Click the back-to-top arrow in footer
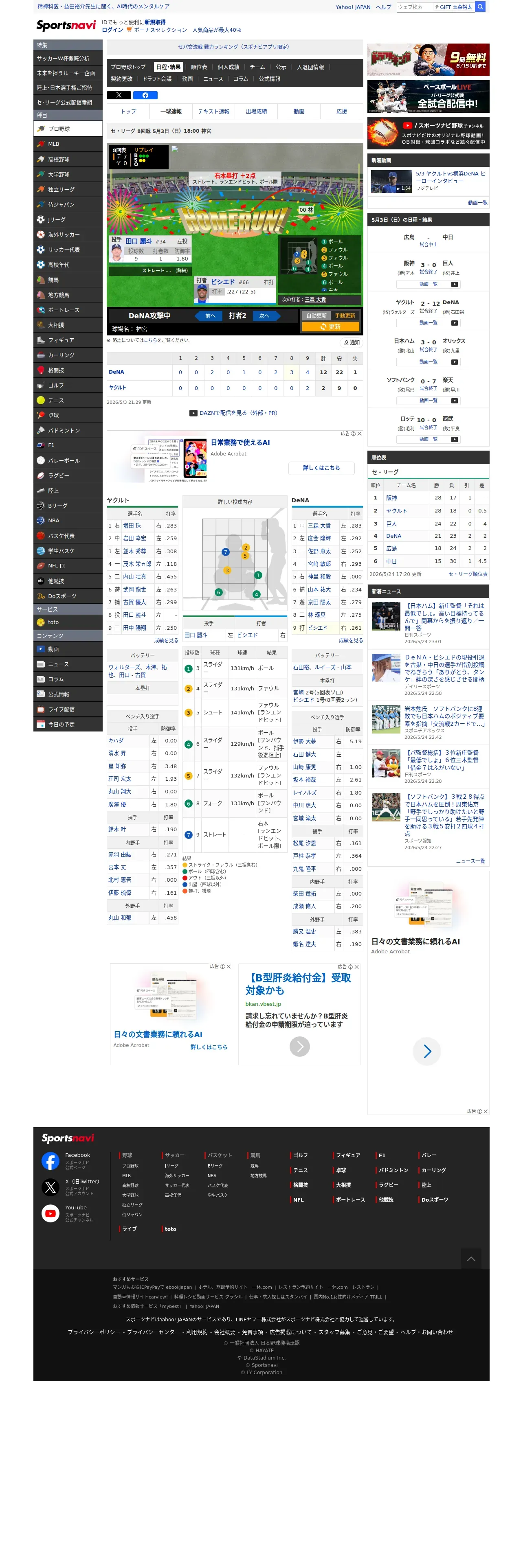The width and height of the screenshot is (523, 1568). pyautogui.click(x=470, y=1258)
